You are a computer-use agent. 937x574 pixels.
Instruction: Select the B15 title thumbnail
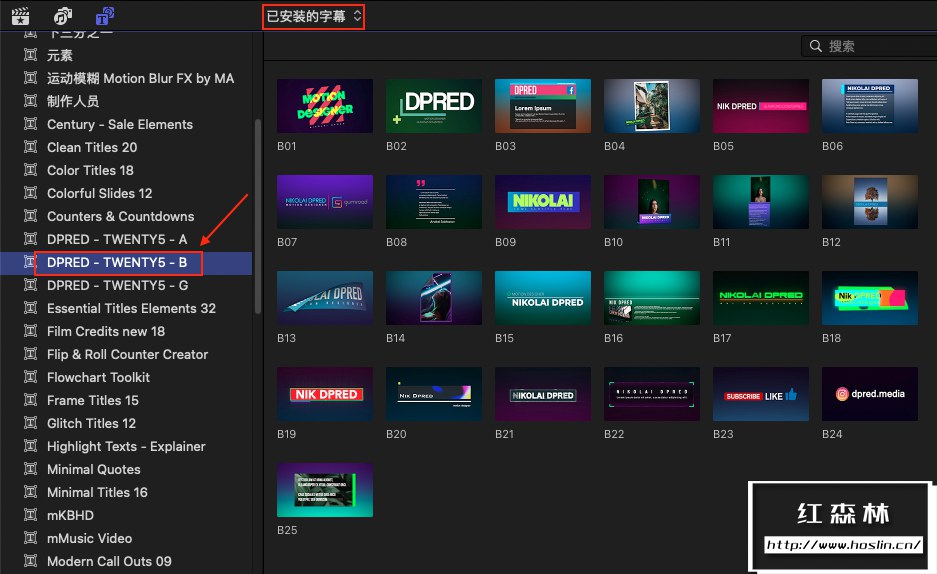[x=543, y=298]
